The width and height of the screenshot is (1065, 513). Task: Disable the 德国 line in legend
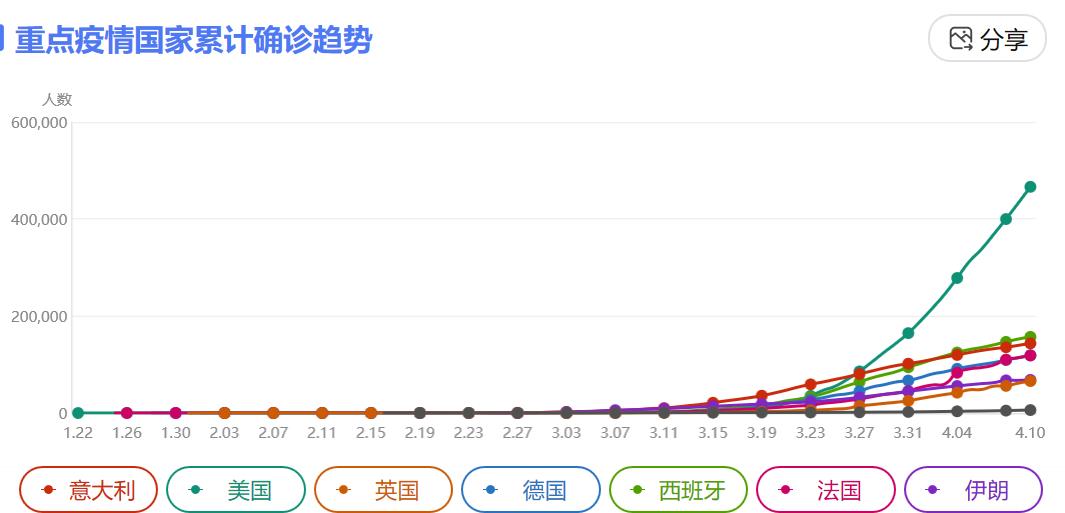coord(530,490)
